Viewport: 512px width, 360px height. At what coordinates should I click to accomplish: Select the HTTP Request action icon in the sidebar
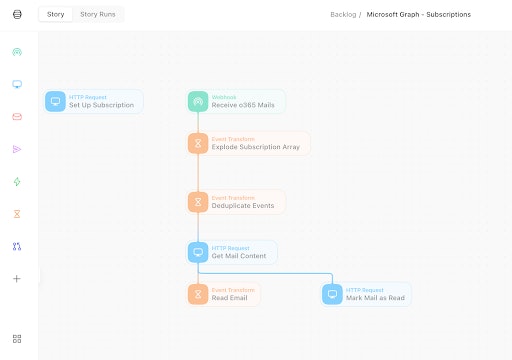coord(17,84)
